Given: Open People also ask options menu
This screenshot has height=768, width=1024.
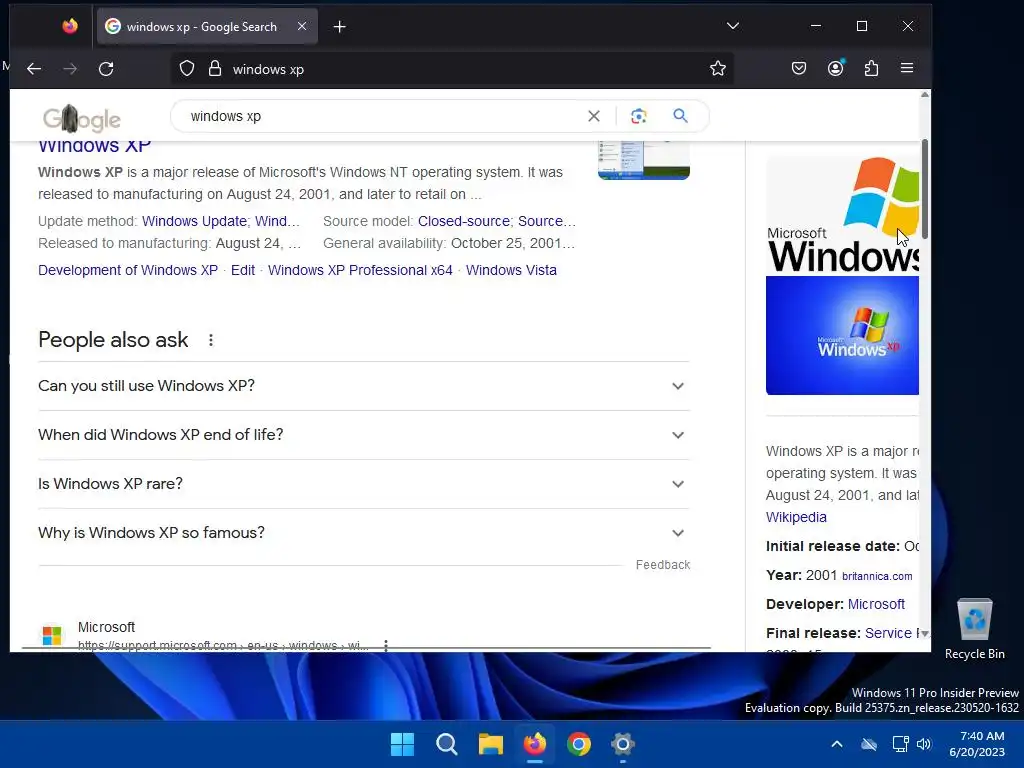Looking at the screenshot, I should pos(210,340).
